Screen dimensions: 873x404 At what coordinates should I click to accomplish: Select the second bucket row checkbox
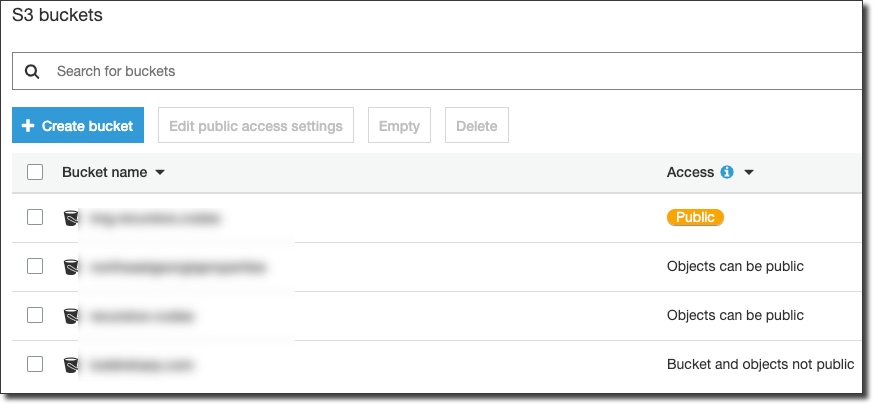[35, 266]
